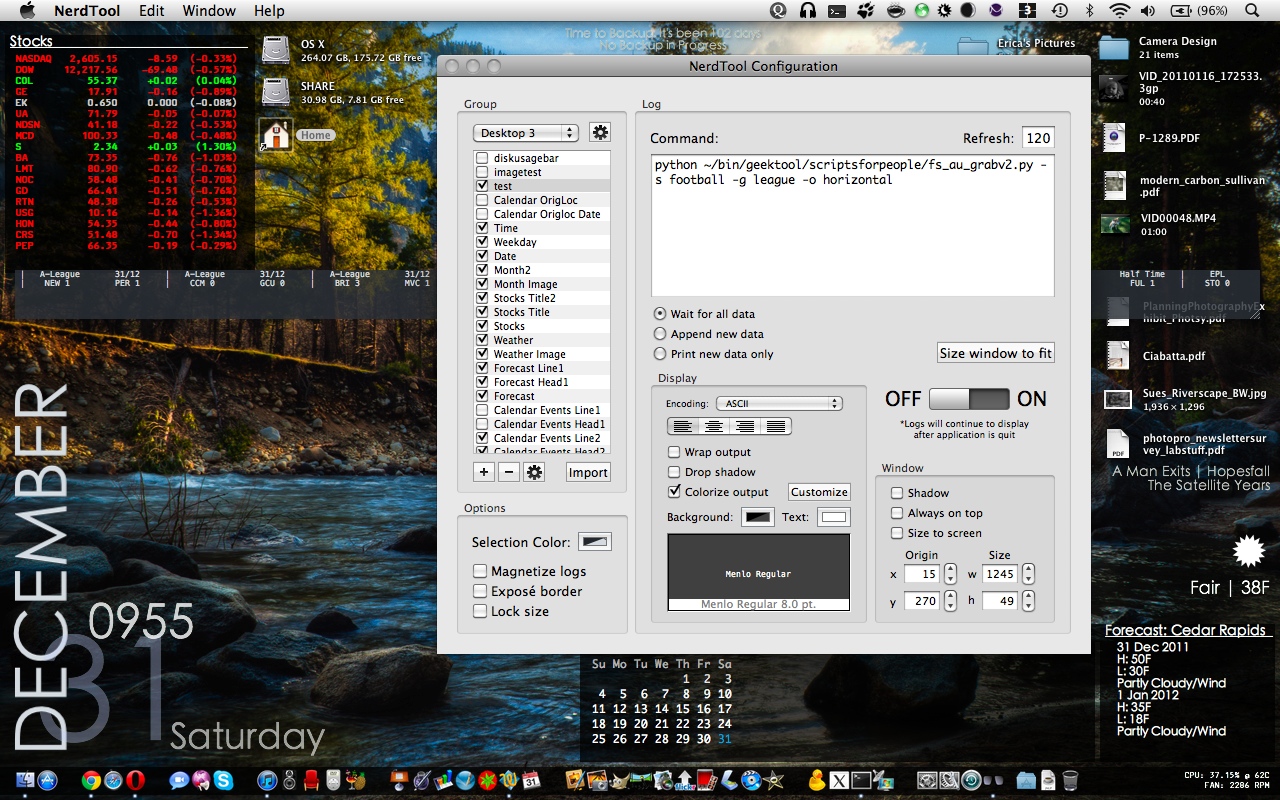Viewport: 1280px width, 800px height.
Task: Select justified text alignment in Display
Action: click(x=776, y=426)
